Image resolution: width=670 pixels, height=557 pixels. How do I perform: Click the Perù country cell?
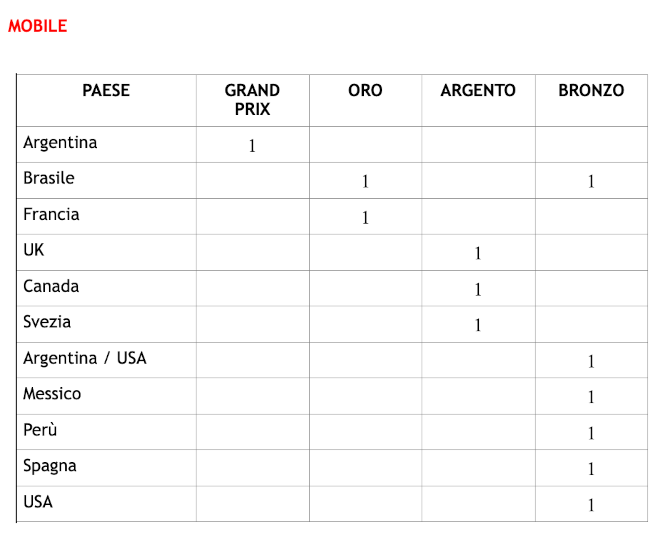coord(106,432)
